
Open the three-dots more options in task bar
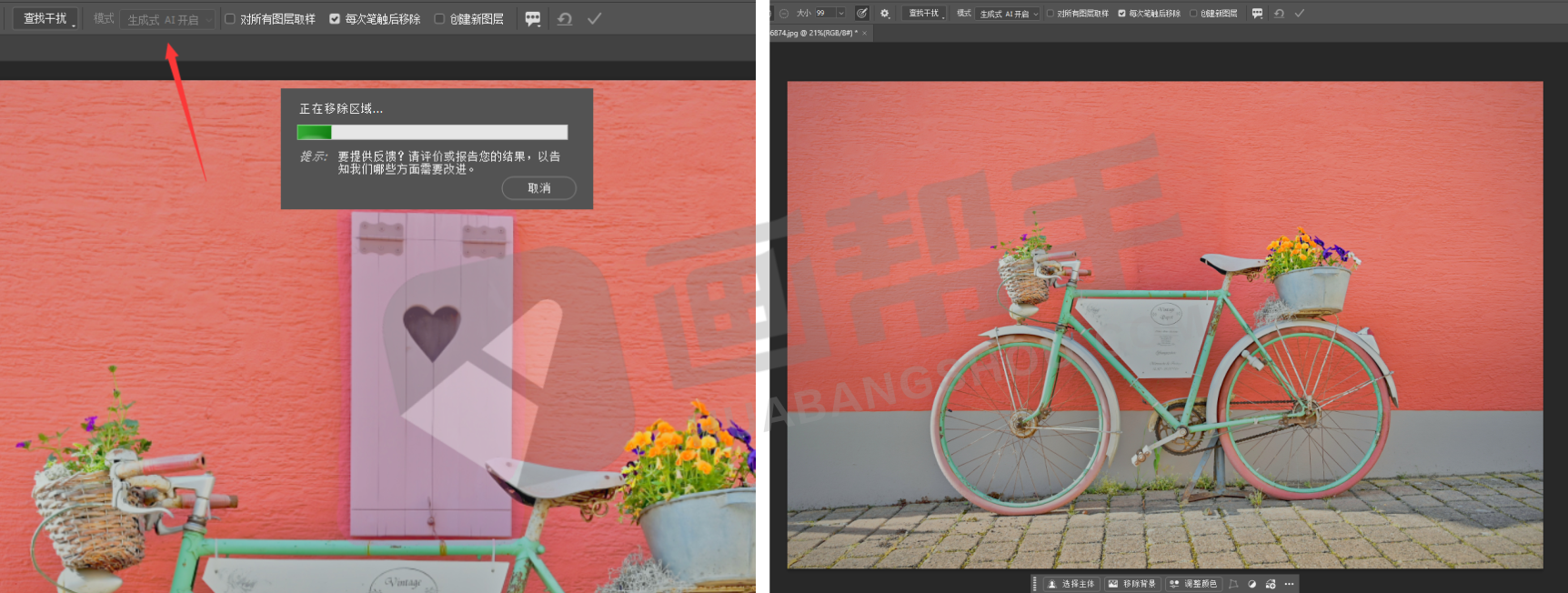pos(1289,584)
